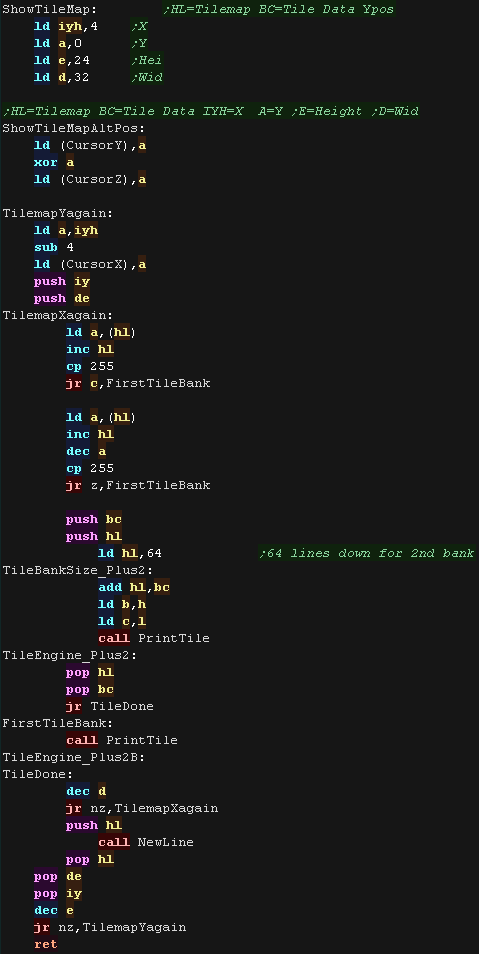Click the ShowTileMap label
Image resolution: width=479 pixels, height=954 pixels.
point(49,10)
